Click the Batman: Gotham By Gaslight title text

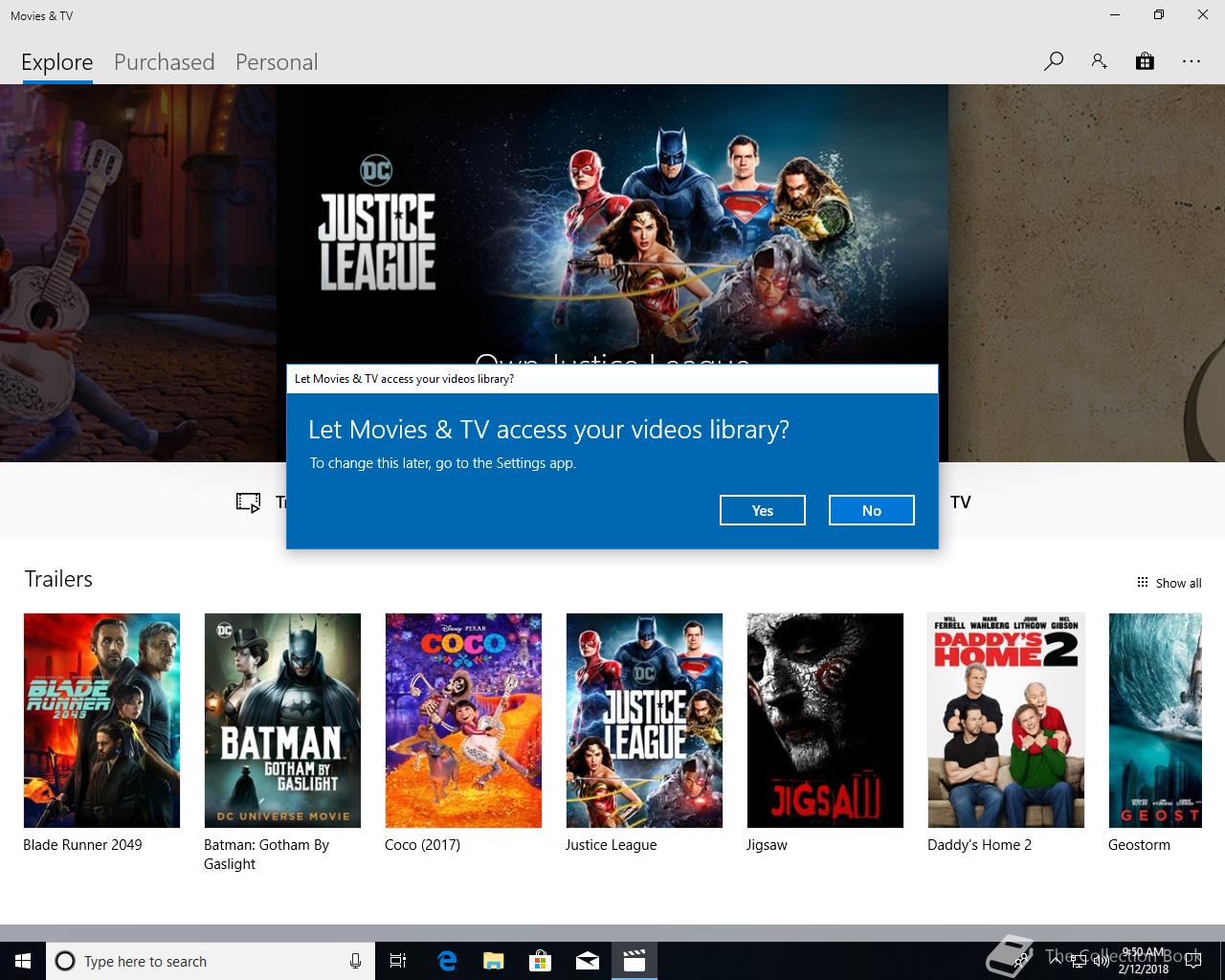coord(266,855)
